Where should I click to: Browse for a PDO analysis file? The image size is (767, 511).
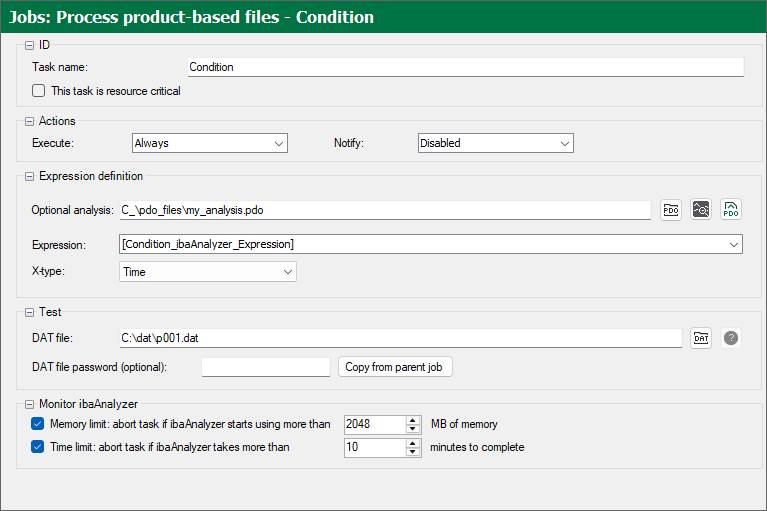click(x=671, y=210)
